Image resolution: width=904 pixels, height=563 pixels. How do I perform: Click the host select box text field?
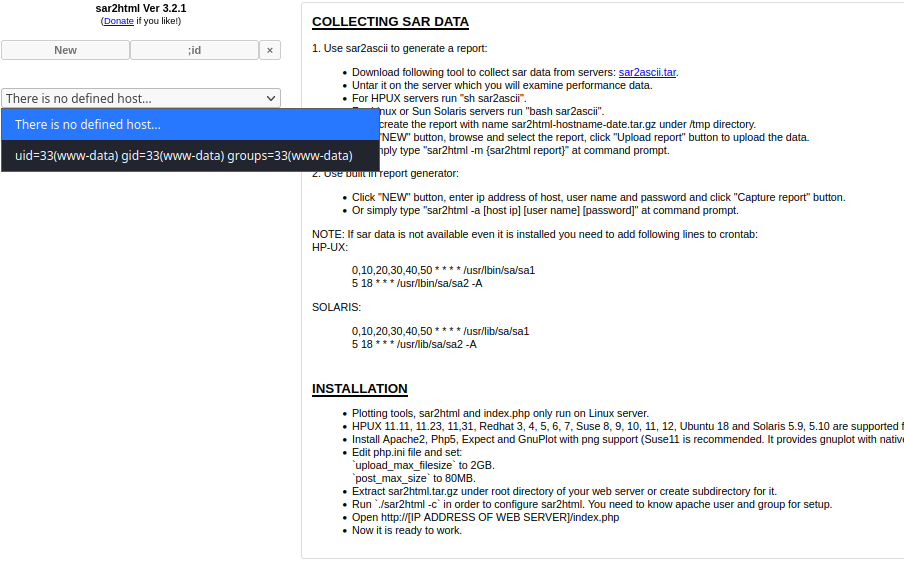[130, 98]
